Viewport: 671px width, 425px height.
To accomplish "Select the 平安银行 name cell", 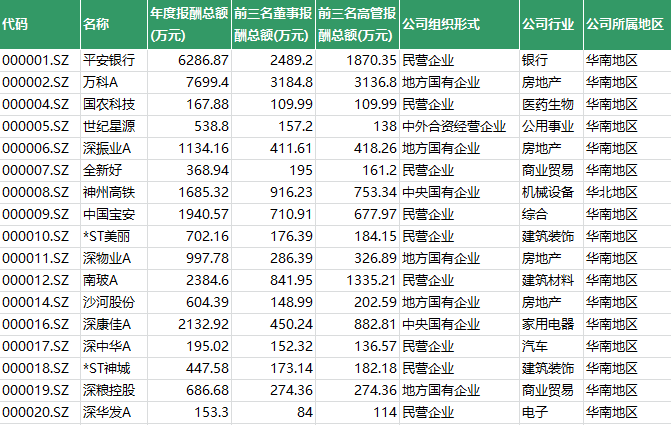I will click(109, 60).
